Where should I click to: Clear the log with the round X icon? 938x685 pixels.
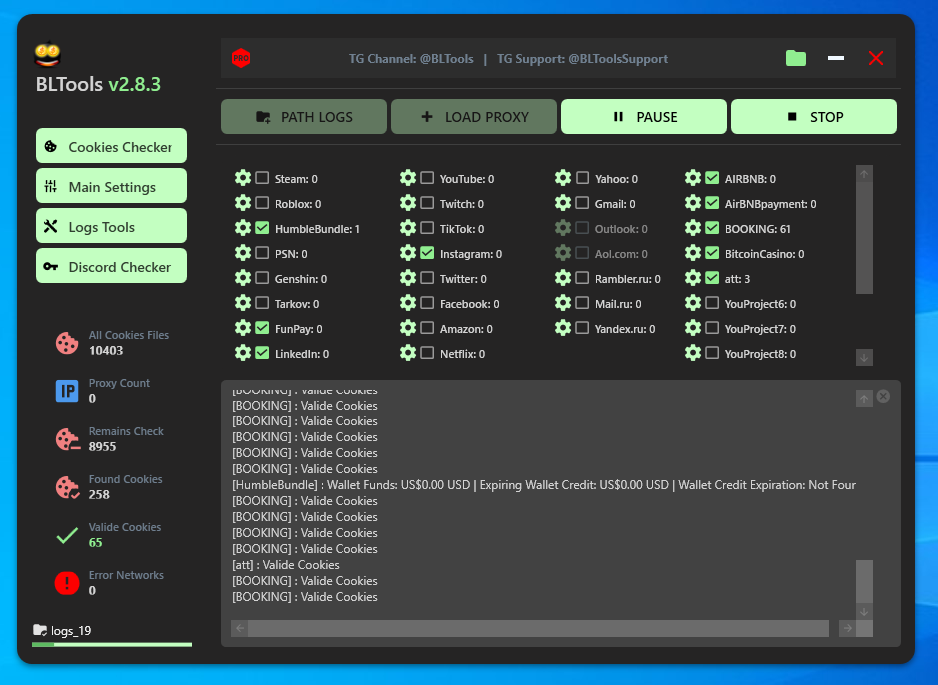coord(883,396)
